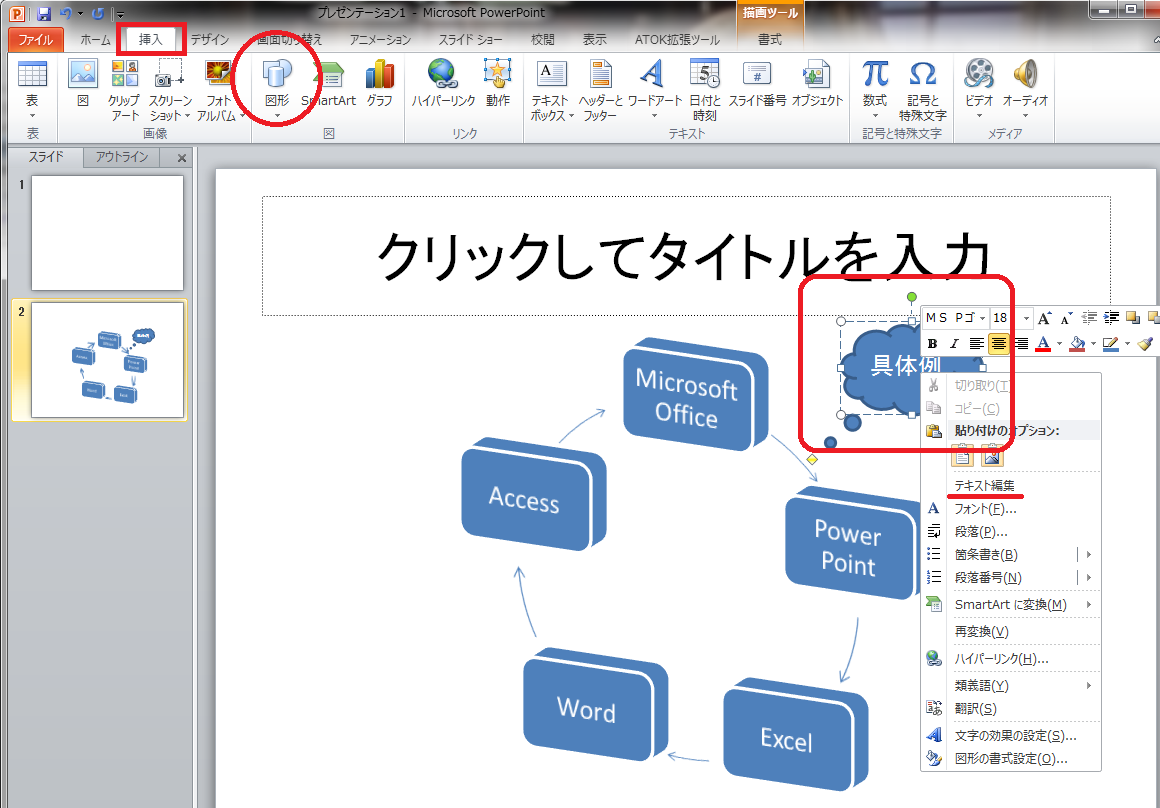Screen dimensions: 1160x808
Task: Open the MS Pゴ font name dropdown
Action: pos(982,318)
